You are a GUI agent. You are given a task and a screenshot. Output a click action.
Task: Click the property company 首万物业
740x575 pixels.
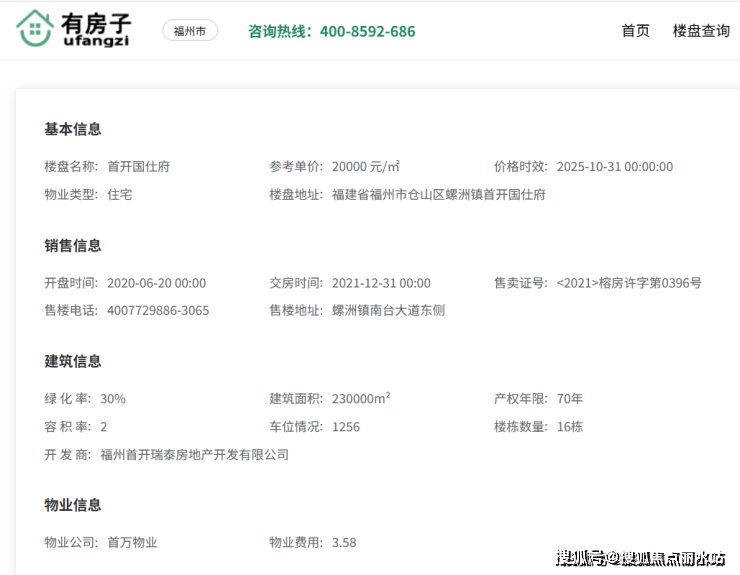coord(132,542)
